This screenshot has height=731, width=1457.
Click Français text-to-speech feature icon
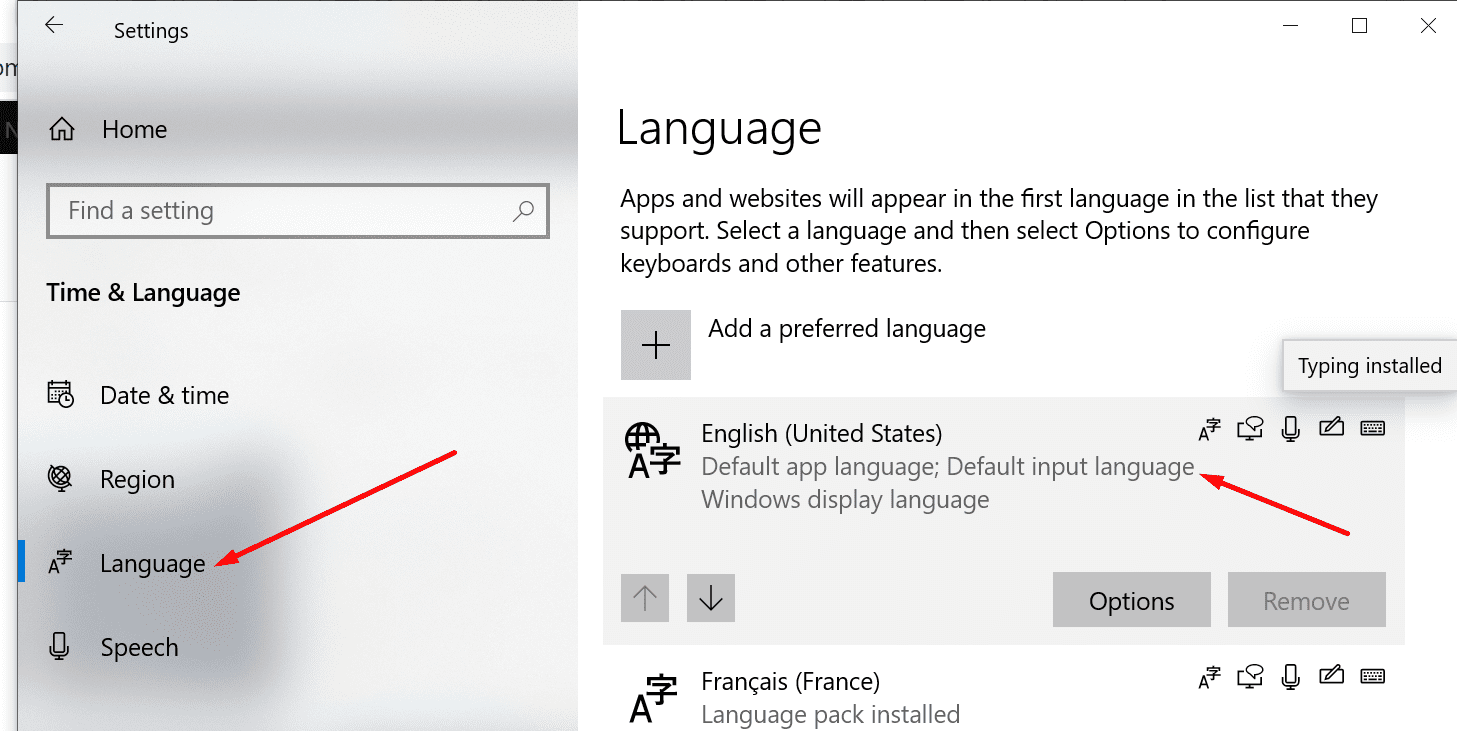[1250, 677]
